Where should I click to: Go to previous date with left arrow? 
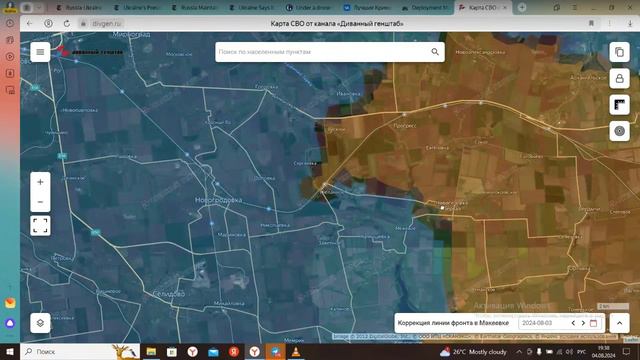tap(573, 323)
